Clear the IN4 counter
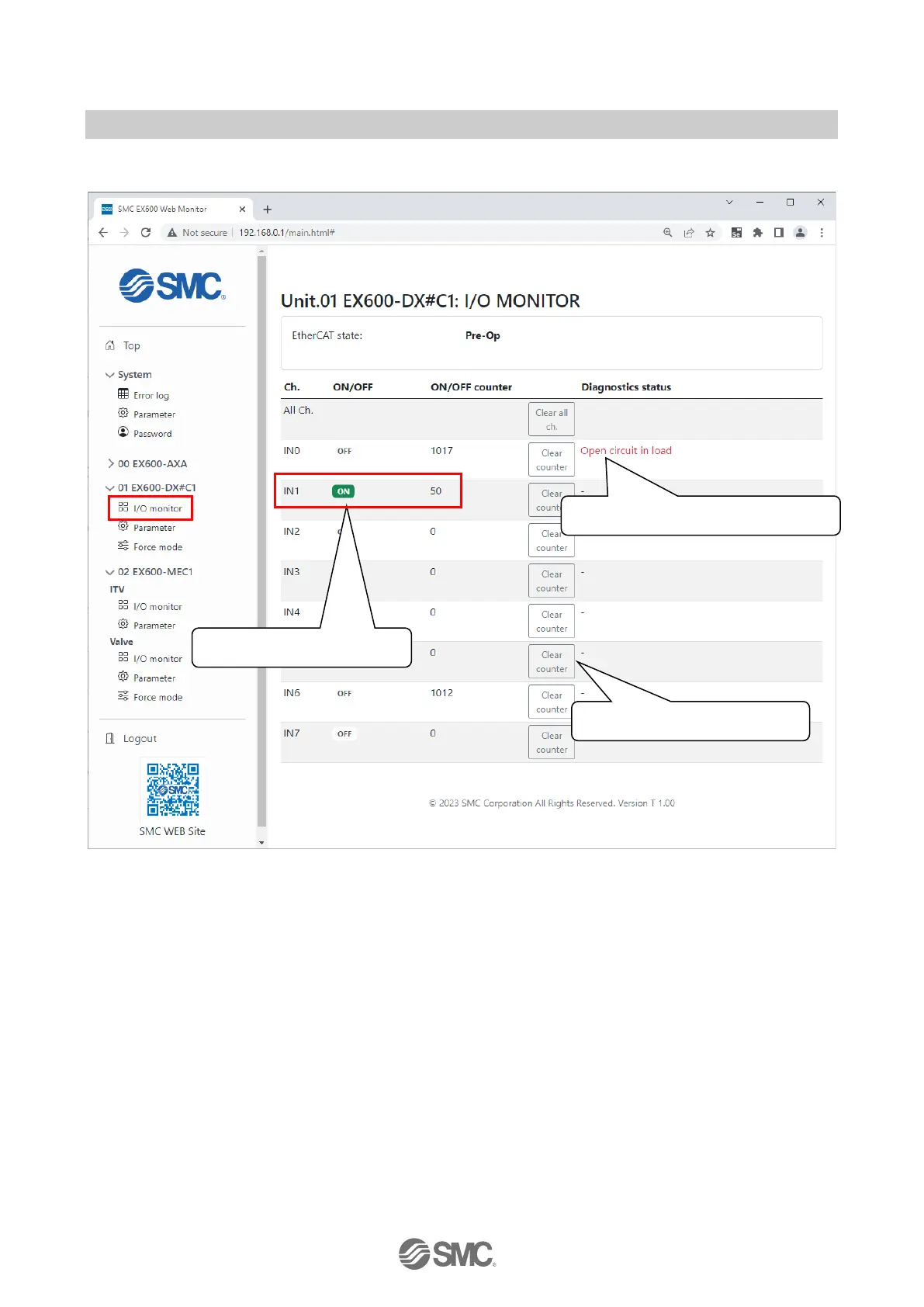This screenshot has width=924, height=1307. (x=552, y=622)
